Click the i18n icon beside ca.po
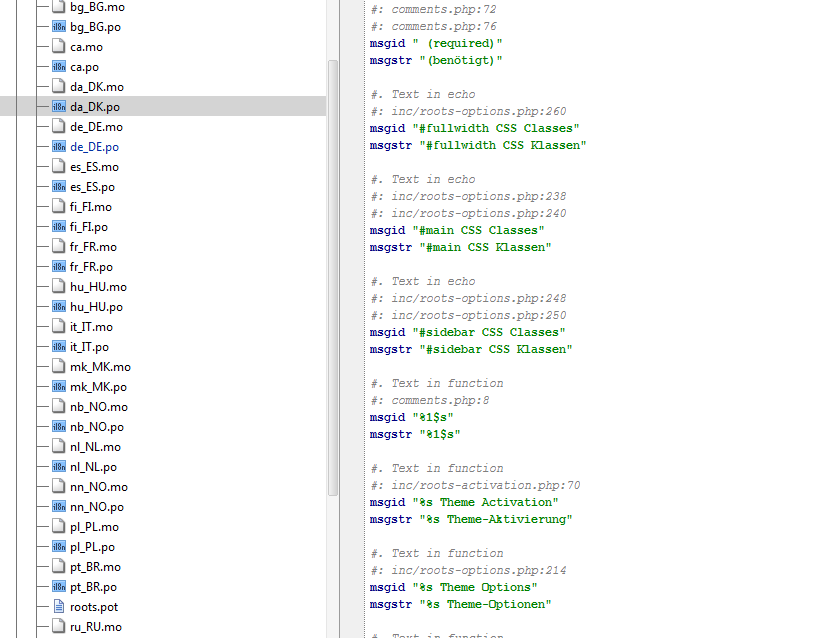This screenshot has width=837, height=638. click(58, 67)
